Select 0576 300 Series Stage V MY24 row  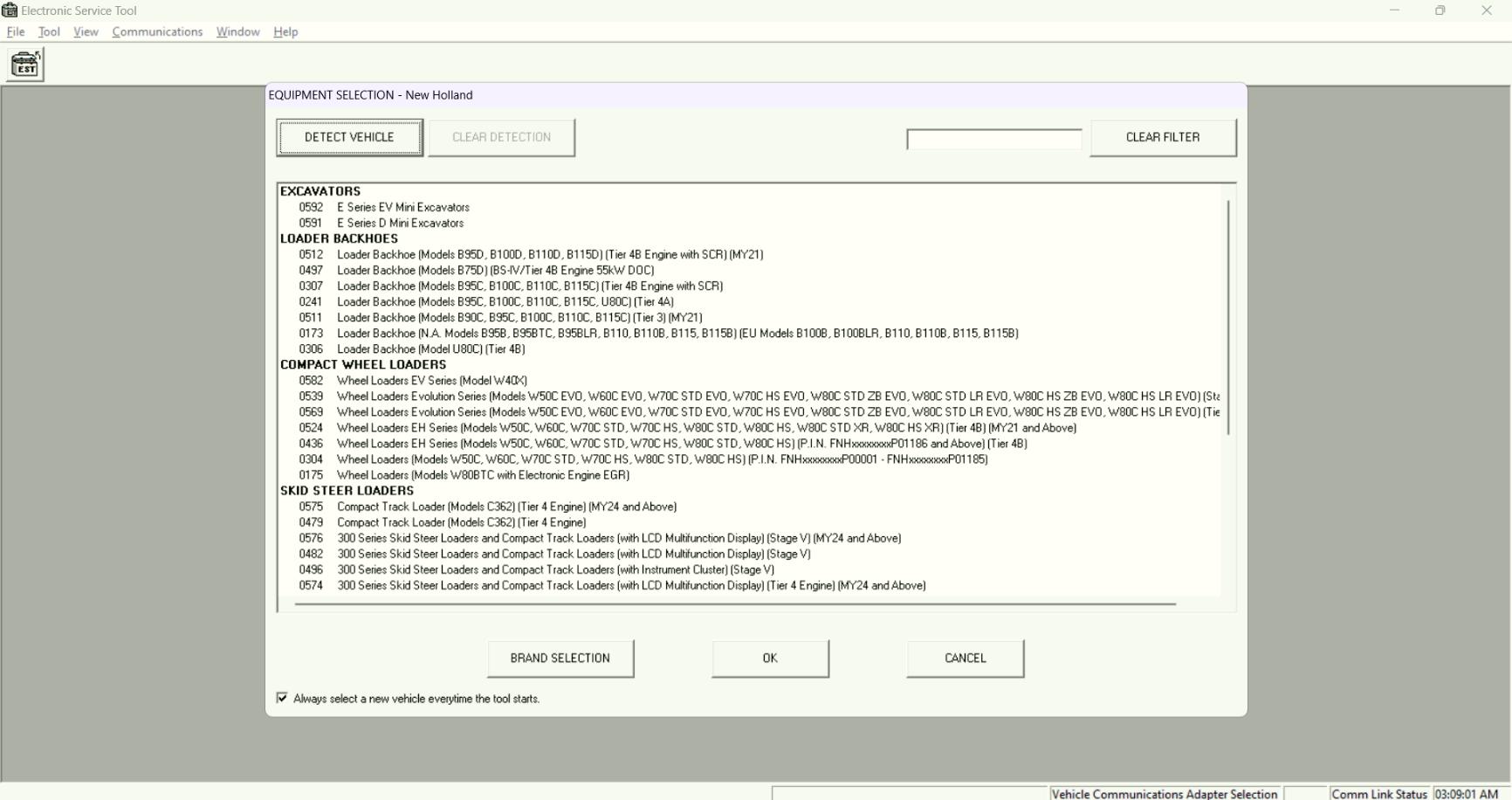(600, 537)
